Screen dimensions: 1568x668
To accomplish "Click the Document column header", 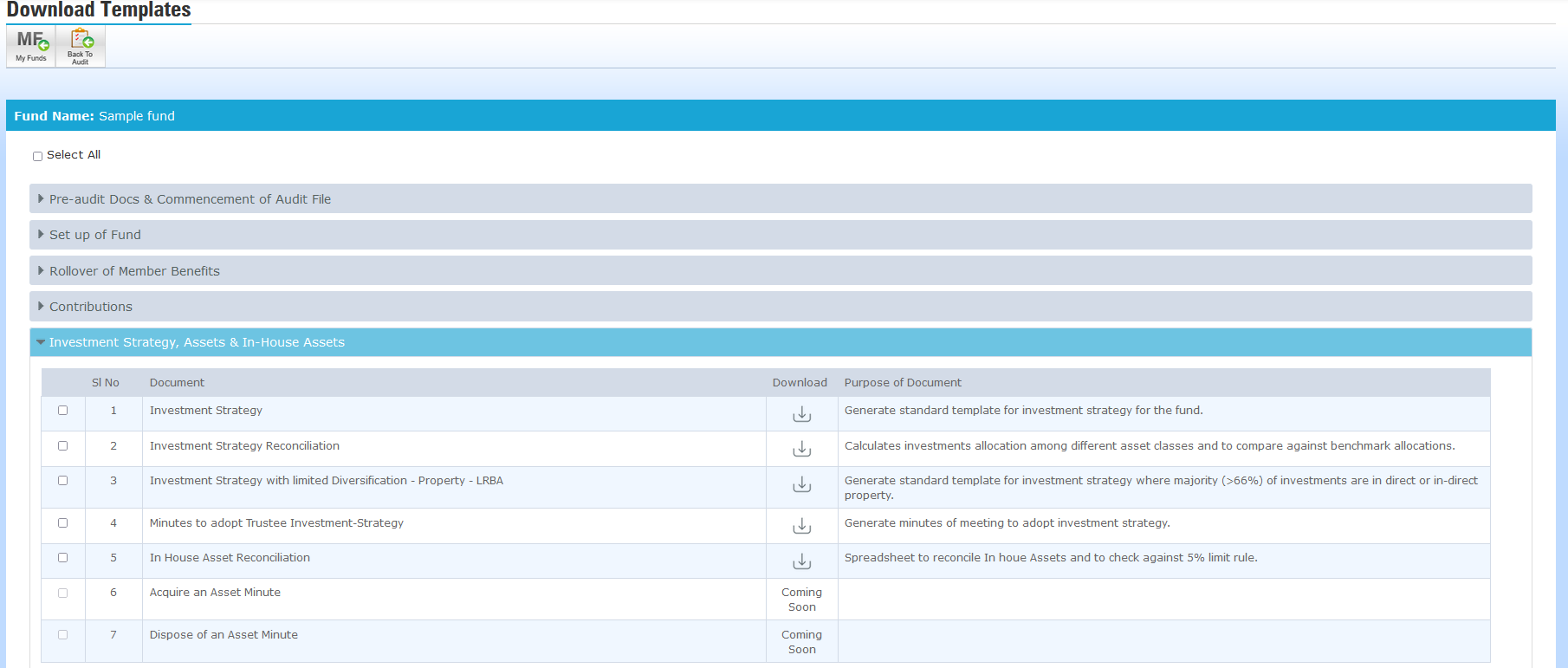I will click(x=177, y=383).
